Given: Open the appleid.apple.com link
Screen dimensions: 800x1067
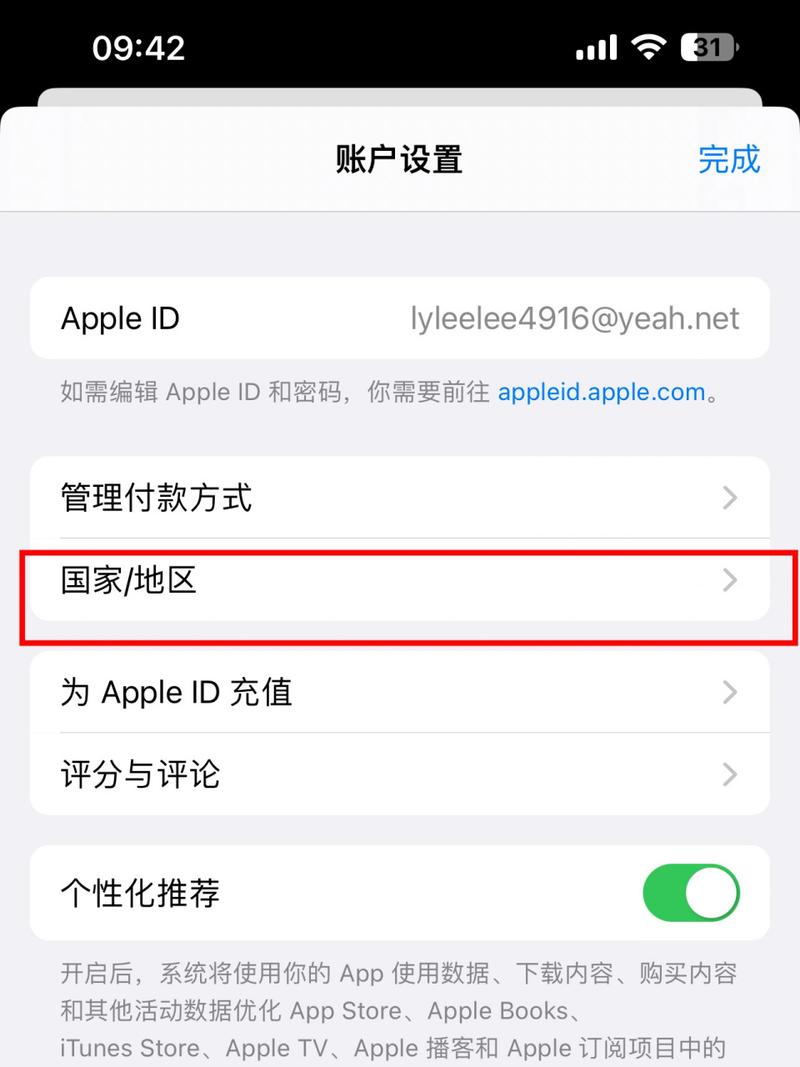Looking at the screenshot, I should tap(601, 392).
